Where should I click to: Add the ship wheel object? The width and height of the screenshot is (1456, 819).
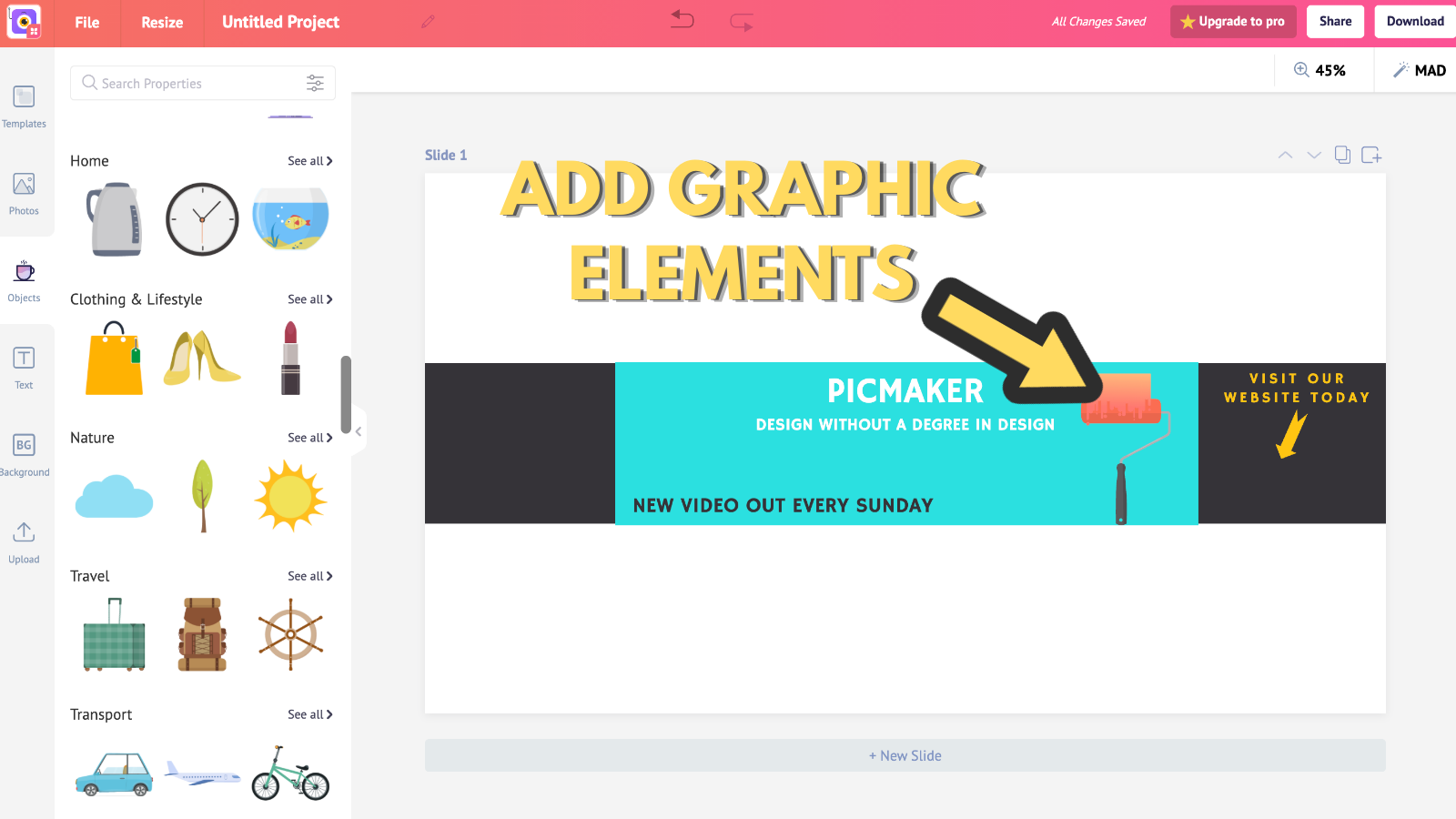pyautogui.click(x=290, y=634)
